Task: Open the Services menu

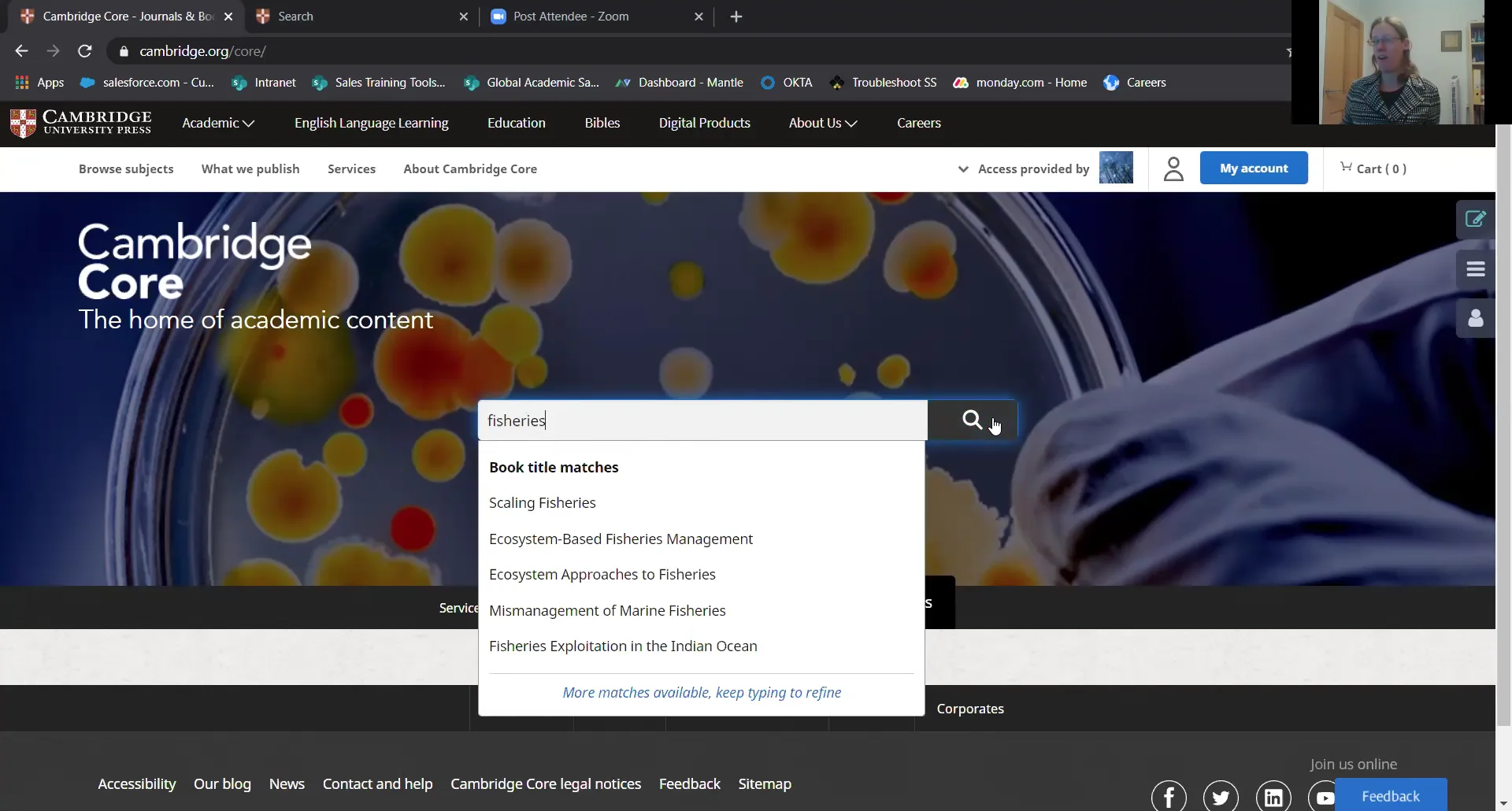Action: 351,168
